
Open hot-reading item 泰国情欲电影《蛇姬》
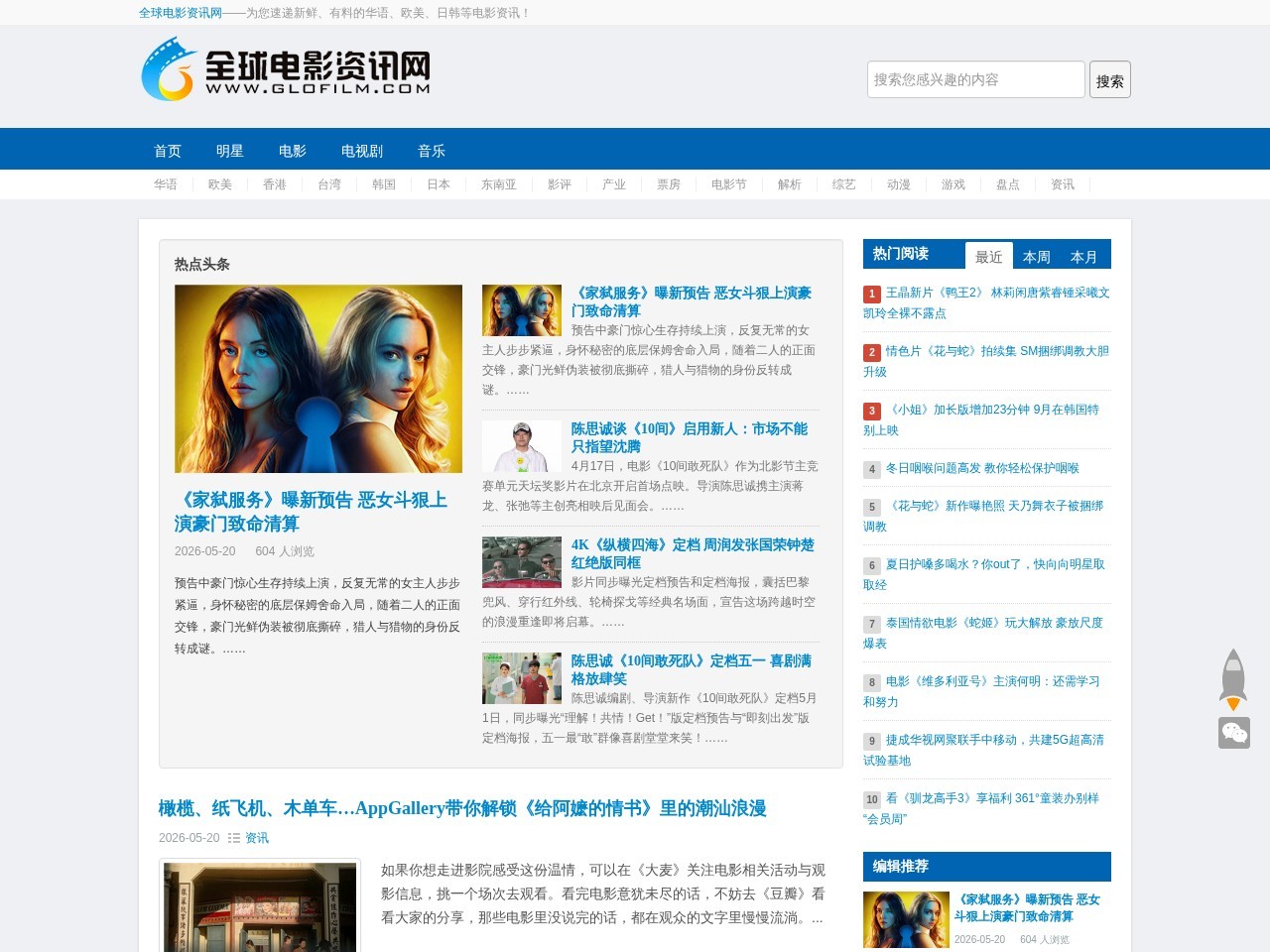coord(983,633)
